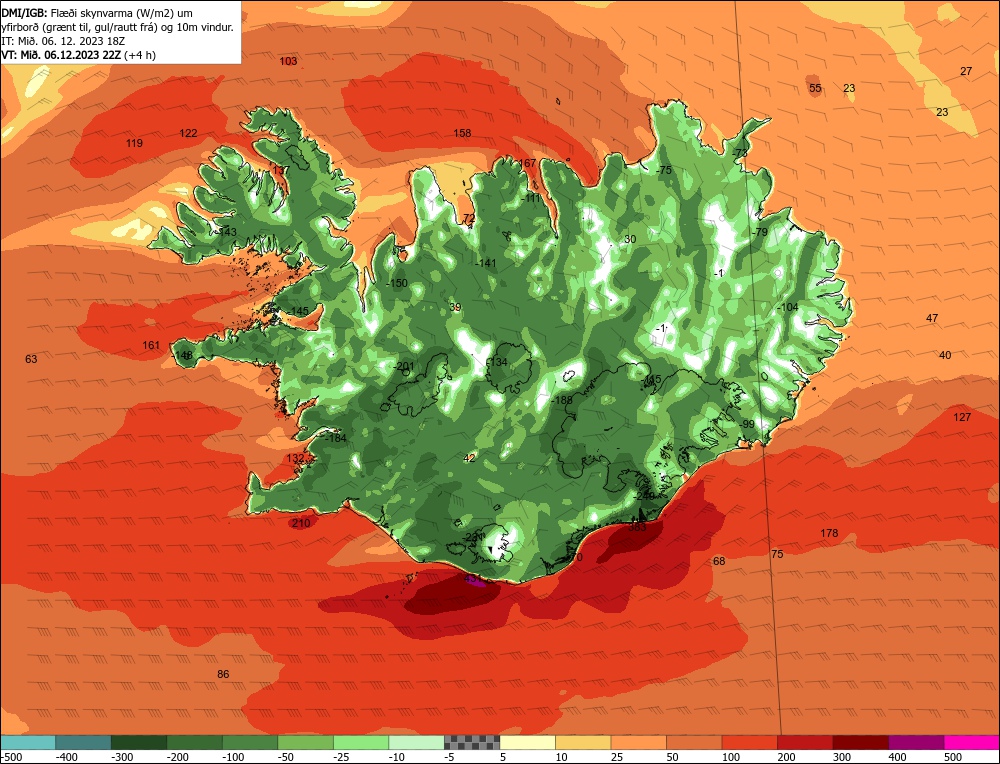Click the 210 flux value

(x=301, y=524)
